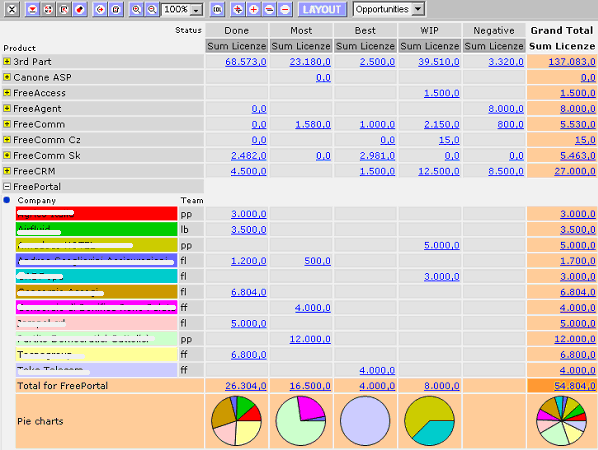Expand the FreeComm product row

click(x=7, y=124)
